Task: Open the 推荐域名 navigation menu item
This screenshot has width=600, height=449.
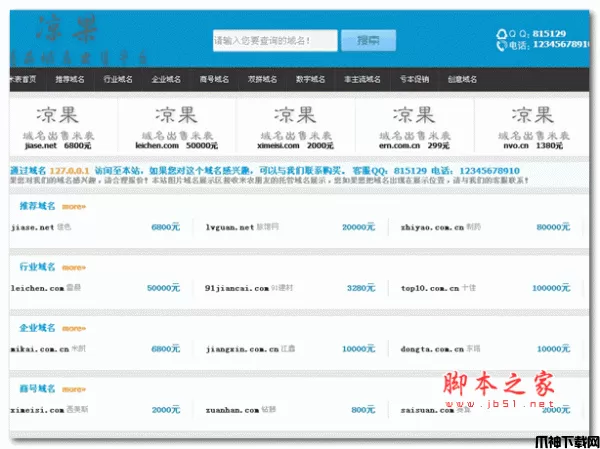Action: click(x=70, y=79)
